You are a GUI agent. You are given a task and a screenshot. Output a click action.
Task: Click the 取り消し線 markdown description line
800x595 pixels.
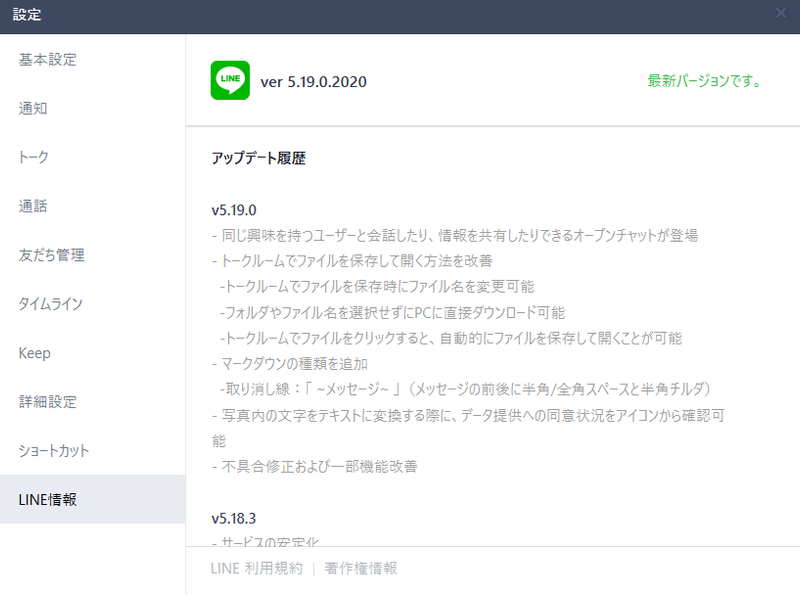(x=465, y=390)
